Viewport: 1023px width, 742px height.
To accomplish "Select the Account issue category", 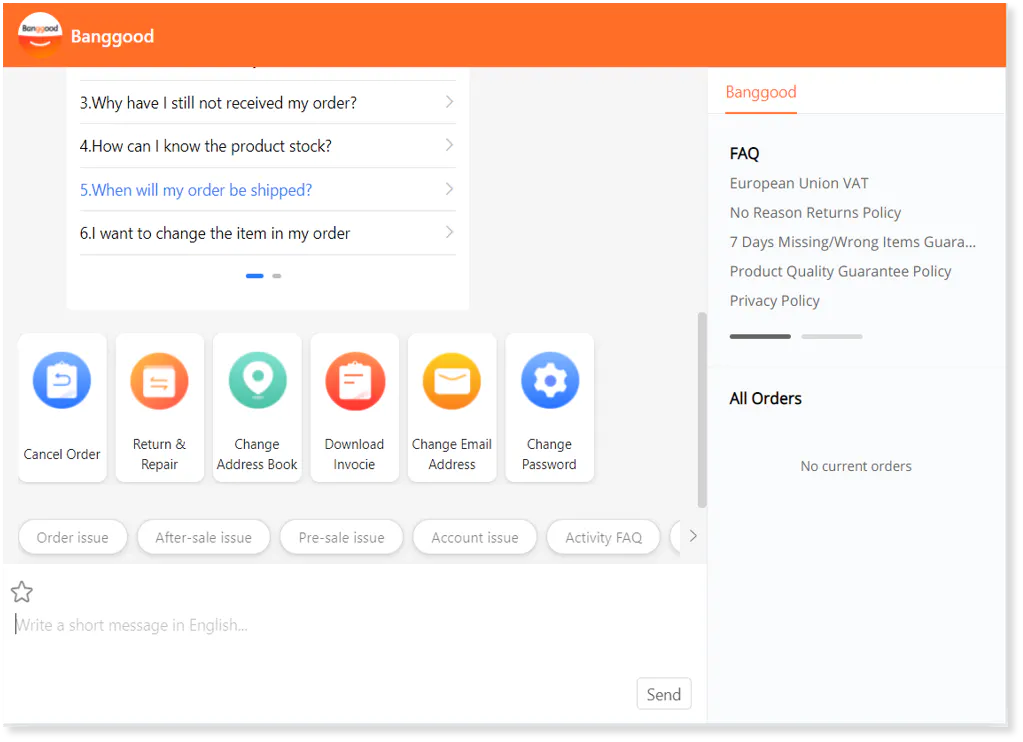I will (475, 538).
